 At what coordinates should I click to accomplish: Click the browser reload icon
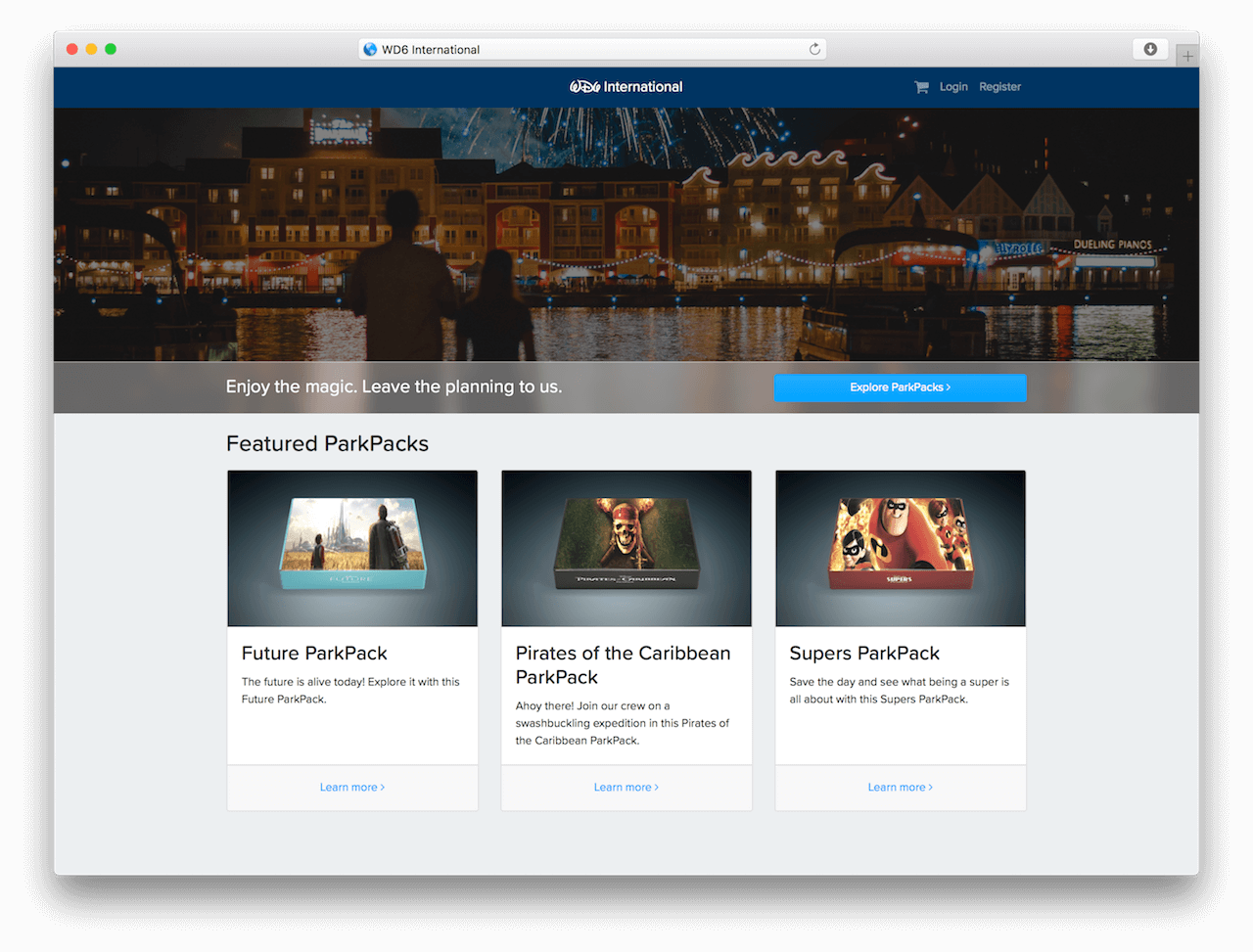tap(814, 49)
